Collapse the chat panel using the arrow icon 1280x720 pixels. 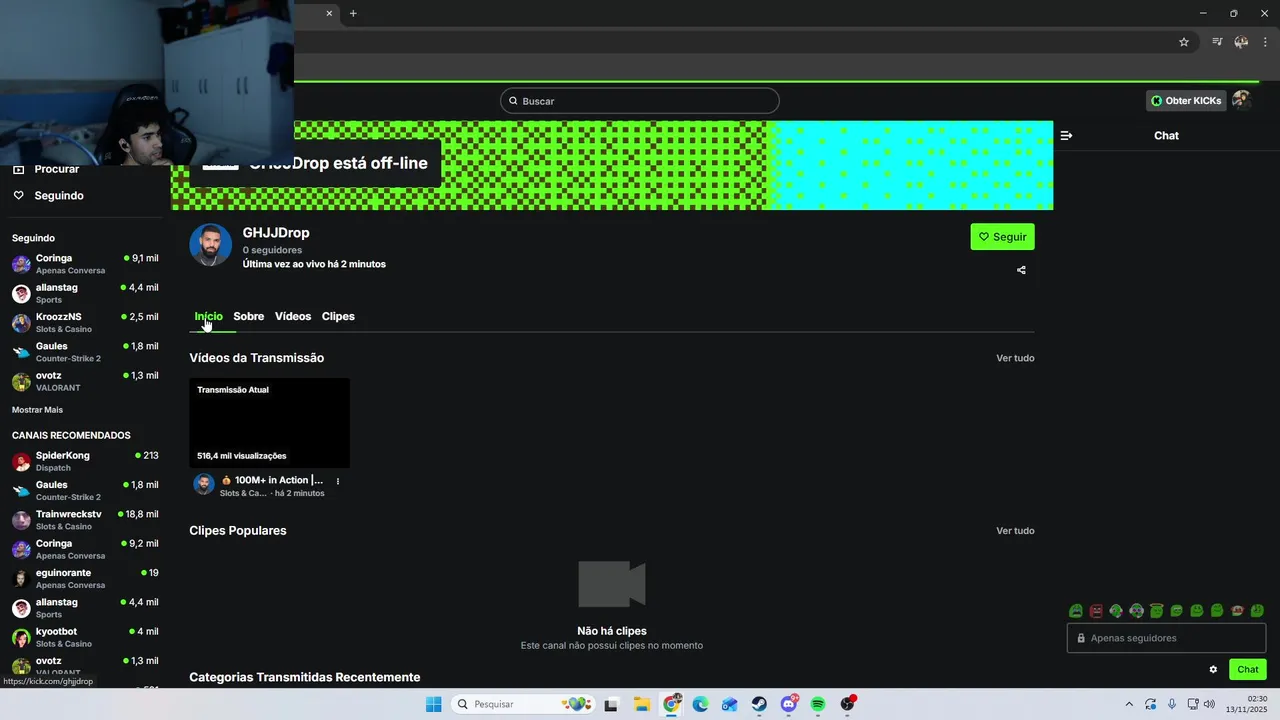1066,135
